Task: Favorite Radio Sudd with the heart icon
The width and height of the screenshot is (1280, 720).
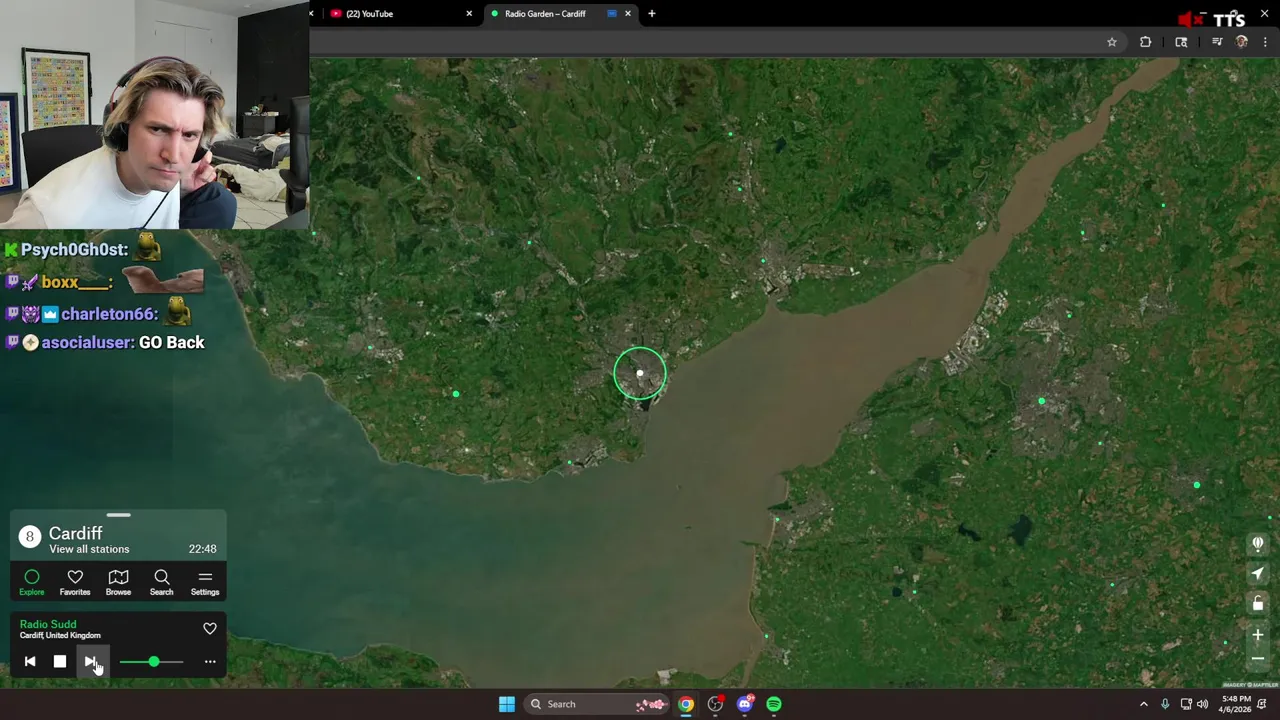Action: pyautogui.click(x=210, y=629)
